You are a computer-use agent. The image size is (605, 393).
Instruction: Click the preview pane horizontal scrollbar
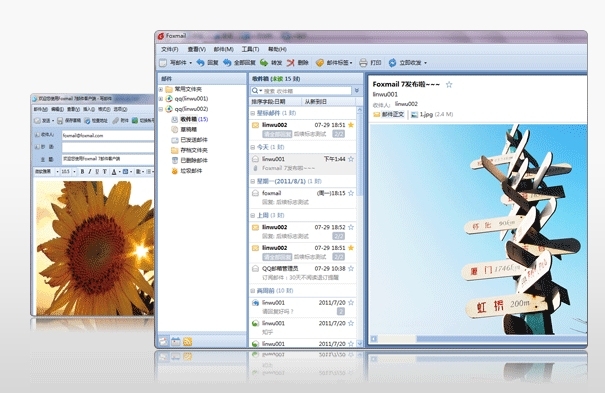(478, 339)
